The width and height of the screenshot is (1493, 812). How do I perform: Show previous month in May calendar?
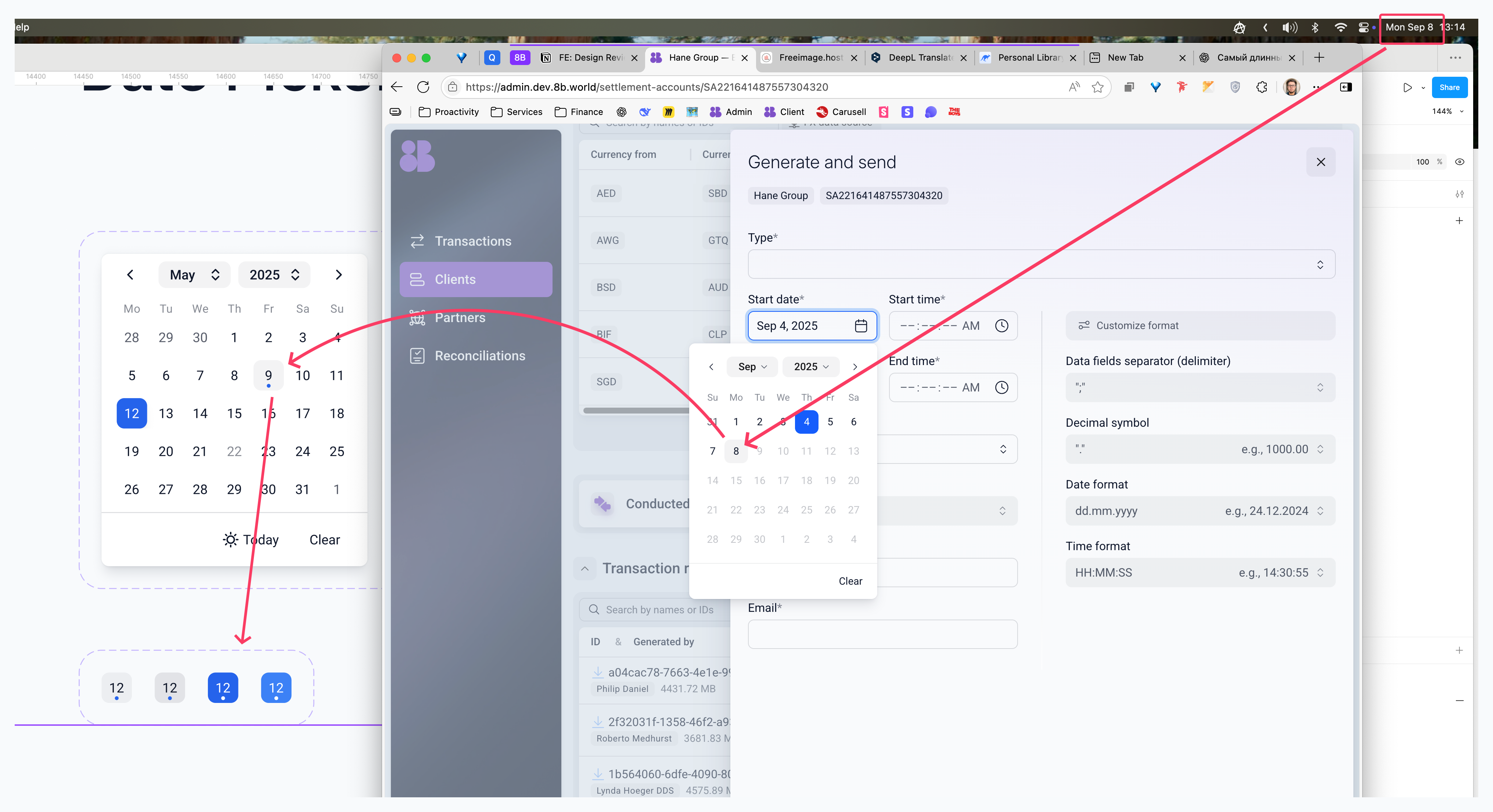pos(130,275)
